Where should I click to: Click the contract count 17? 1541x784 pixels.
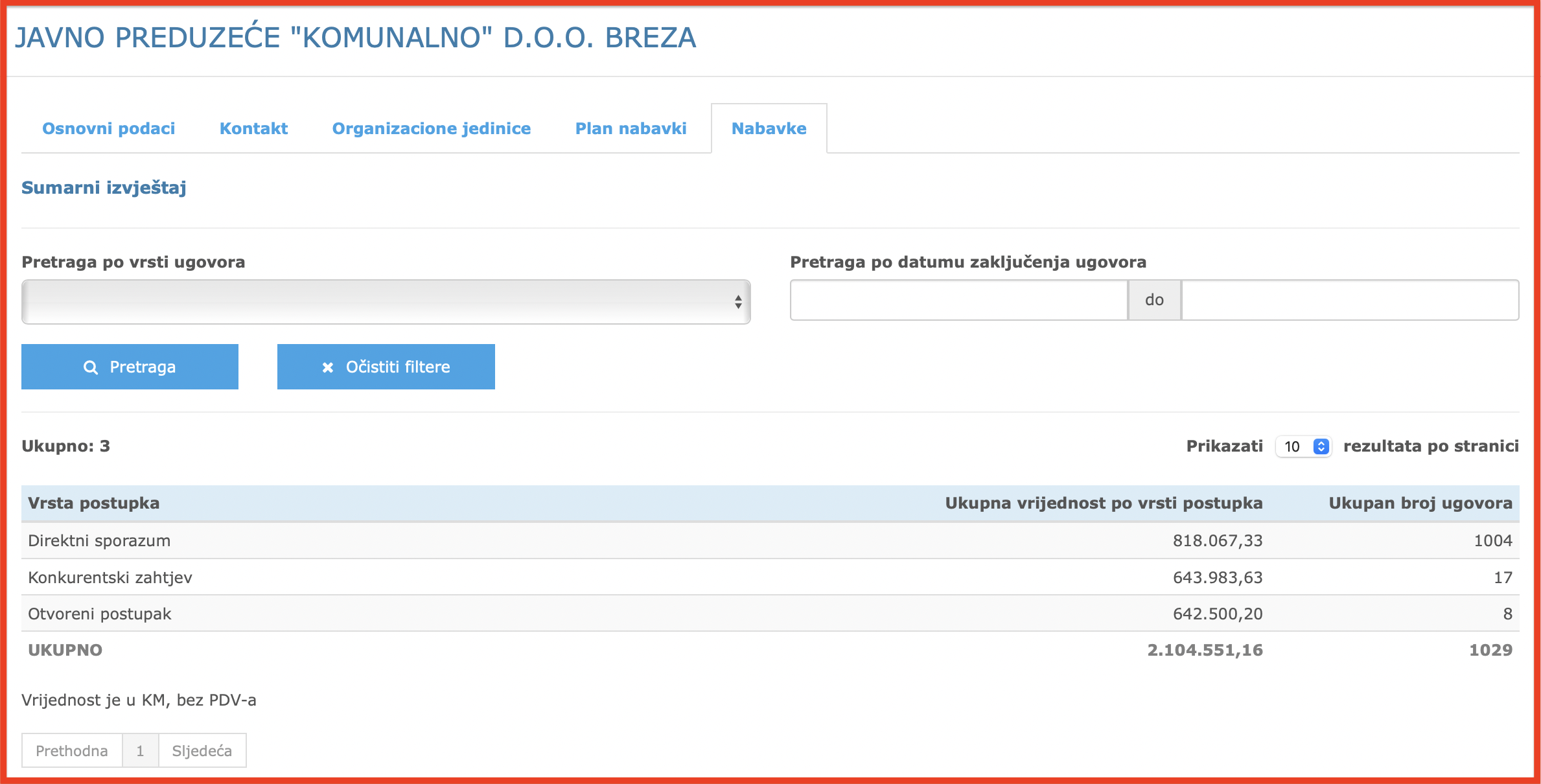click(x=1503, y=577)
